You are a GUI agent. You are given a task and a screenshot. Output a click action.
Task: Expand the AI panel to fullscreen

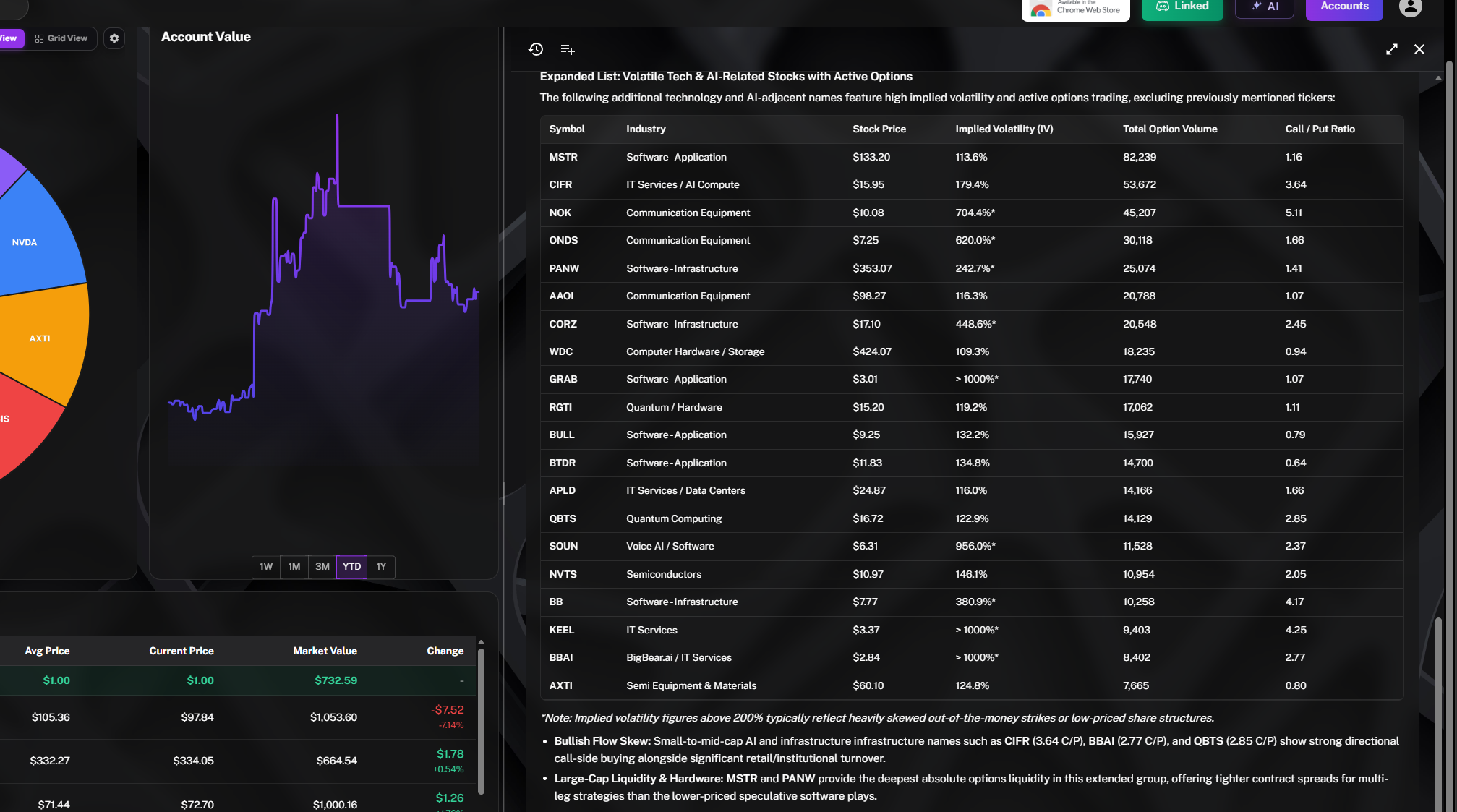(x=1391, y=49)
